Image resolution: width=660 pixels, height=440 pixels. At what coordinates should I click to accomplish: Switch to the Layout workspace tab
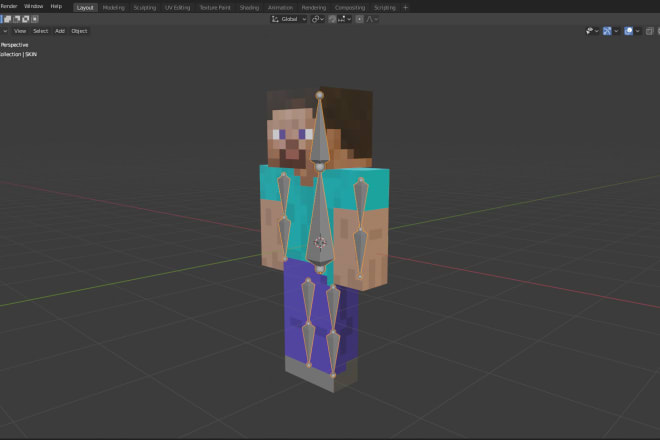(x=85, y=8)
